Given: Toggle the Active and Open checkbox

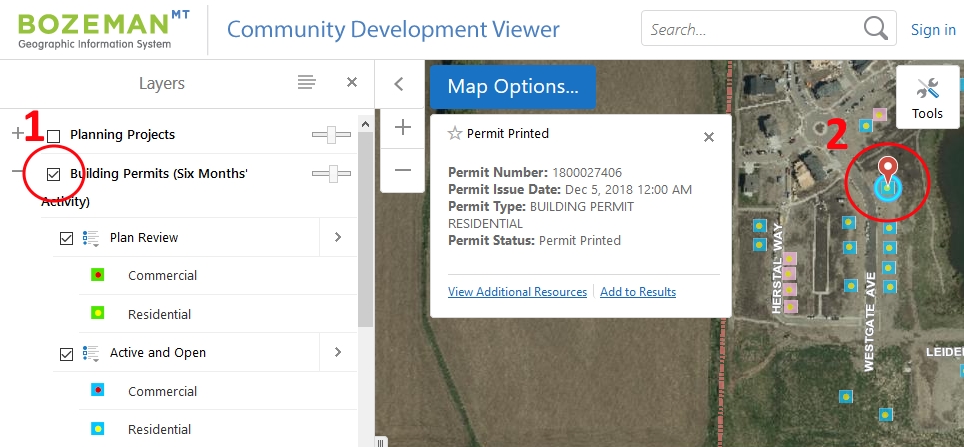Looking at the screenshot, I should click(67, 353).
